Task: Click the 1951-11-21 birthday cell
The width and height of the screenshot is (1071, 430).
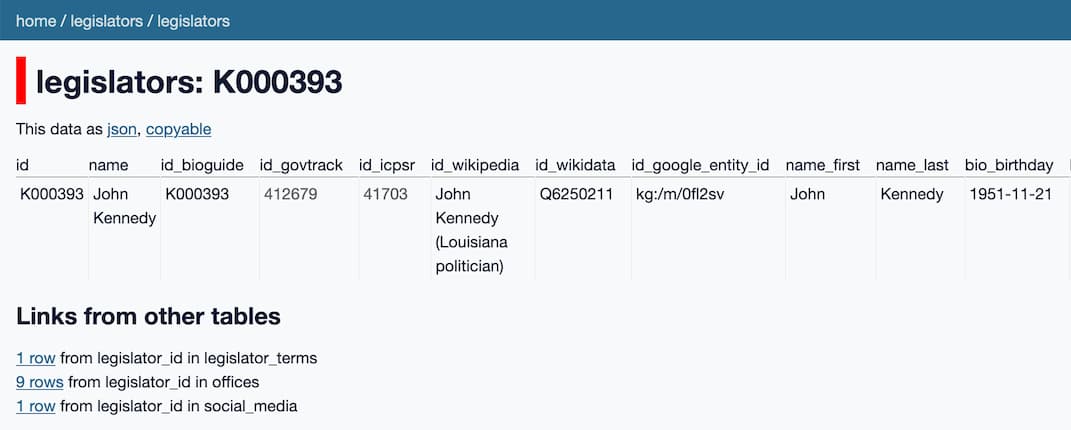Action: tap(1010, 194)
